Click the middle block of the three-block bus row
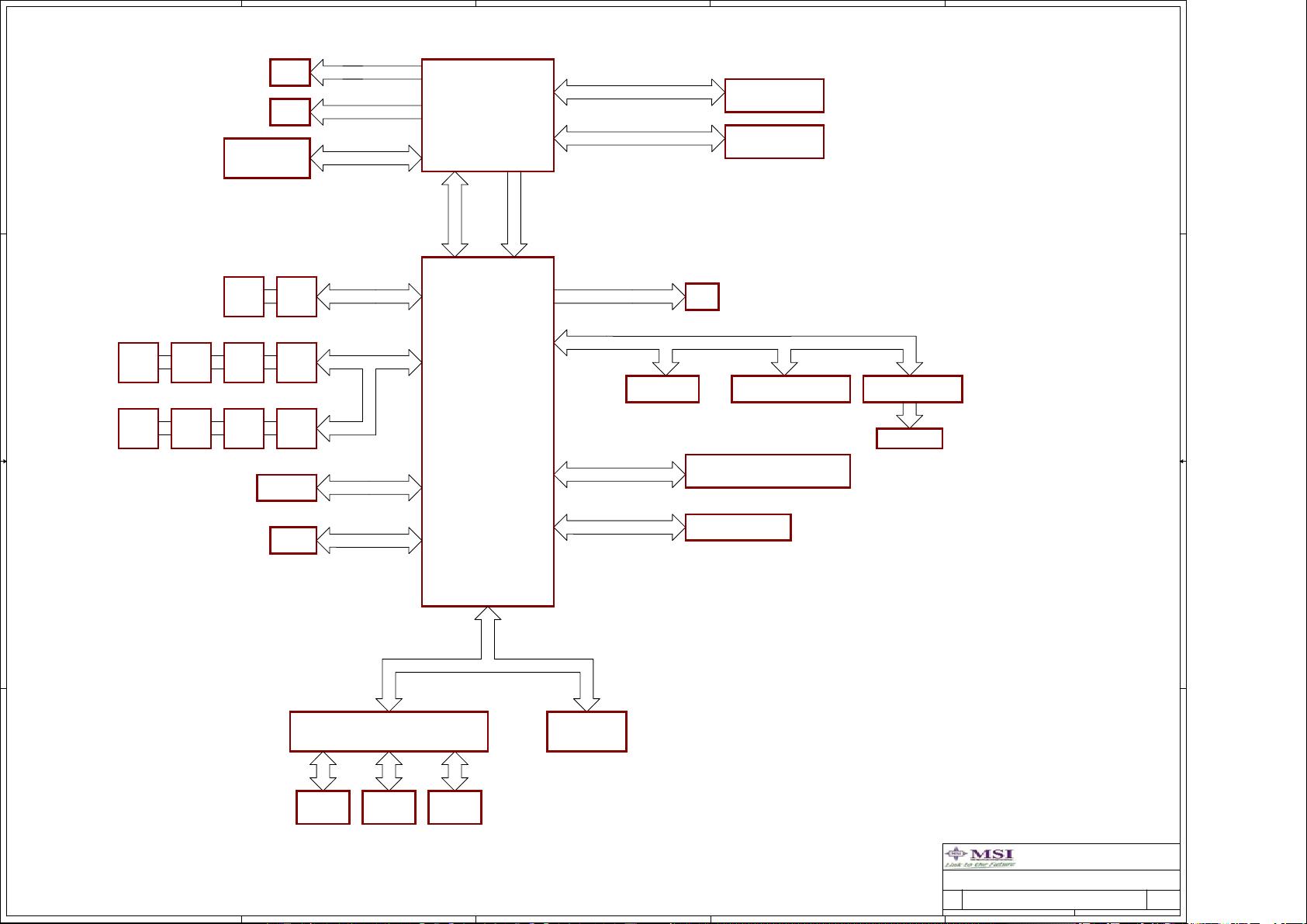The image size is (1307, 924). coord(790,389)
